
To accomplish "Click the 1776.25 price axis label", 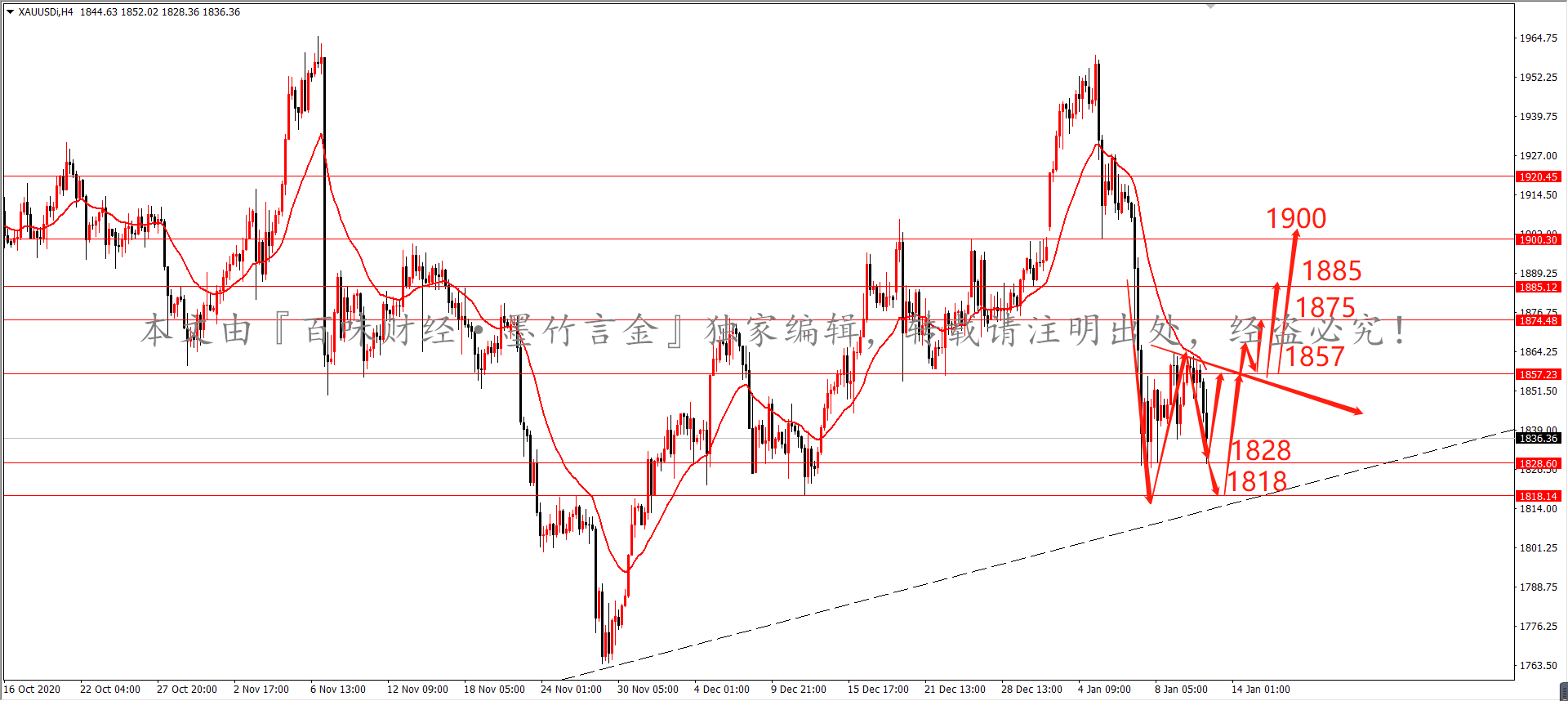I will pos(1538,627).
